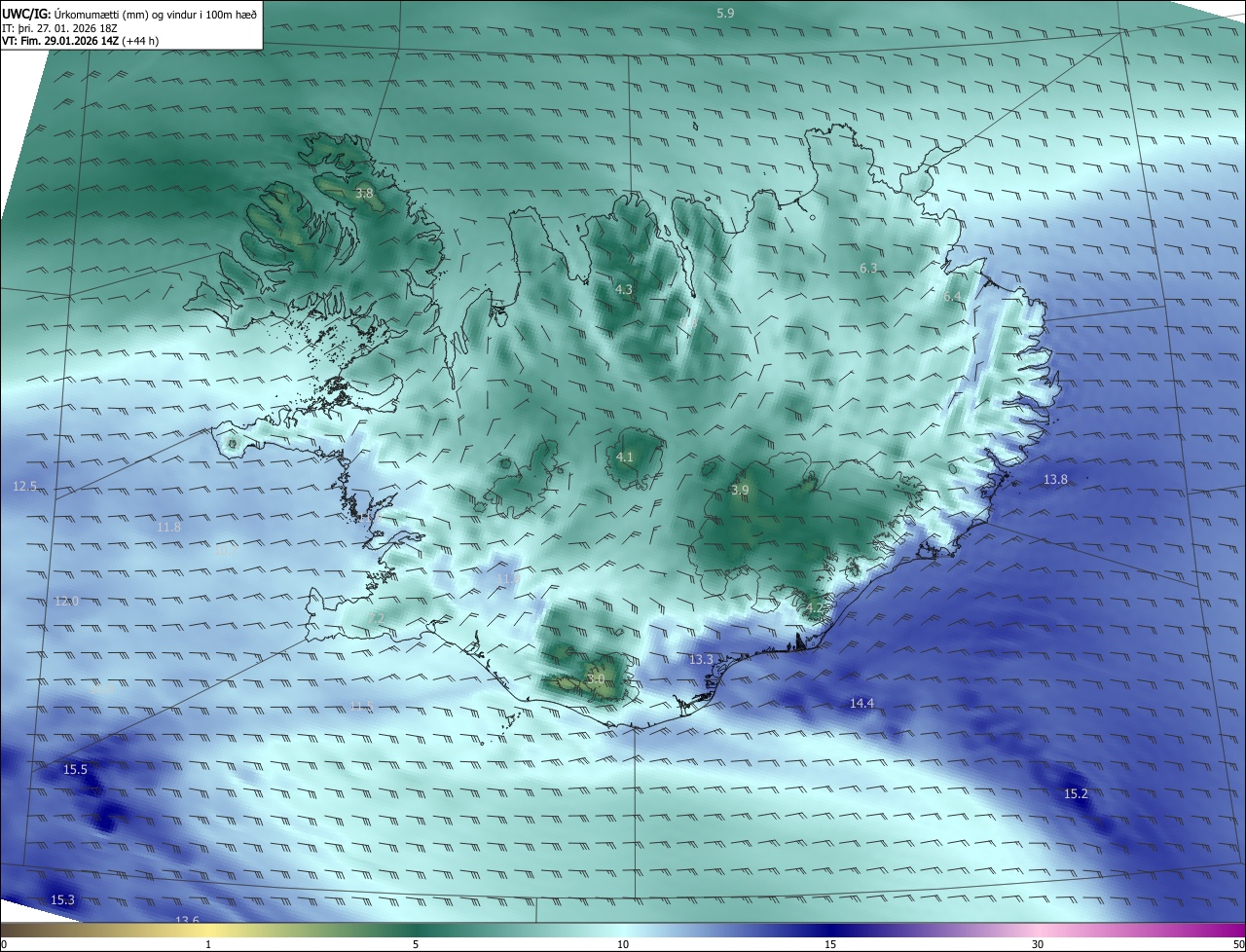Click the 12.5 value label
The width and height of the screenshot is (1246, 952).
pos(24,486)
